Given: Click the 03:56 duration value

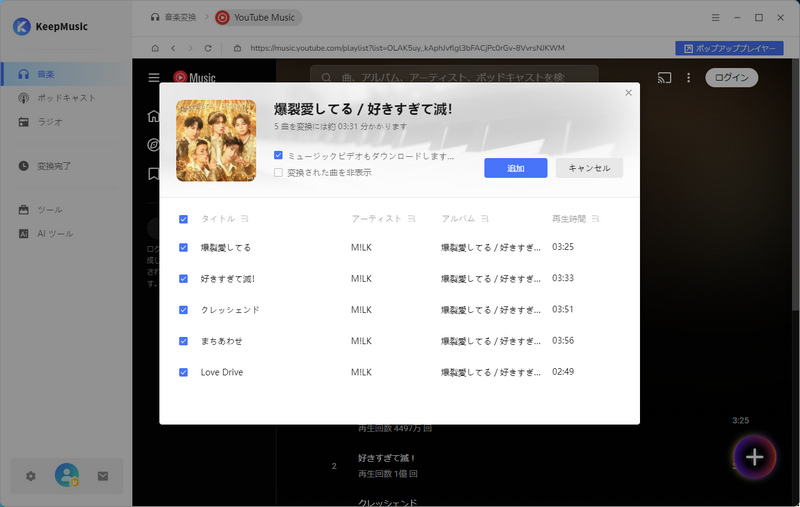Looking at the screenshot, I should point(563,340).
